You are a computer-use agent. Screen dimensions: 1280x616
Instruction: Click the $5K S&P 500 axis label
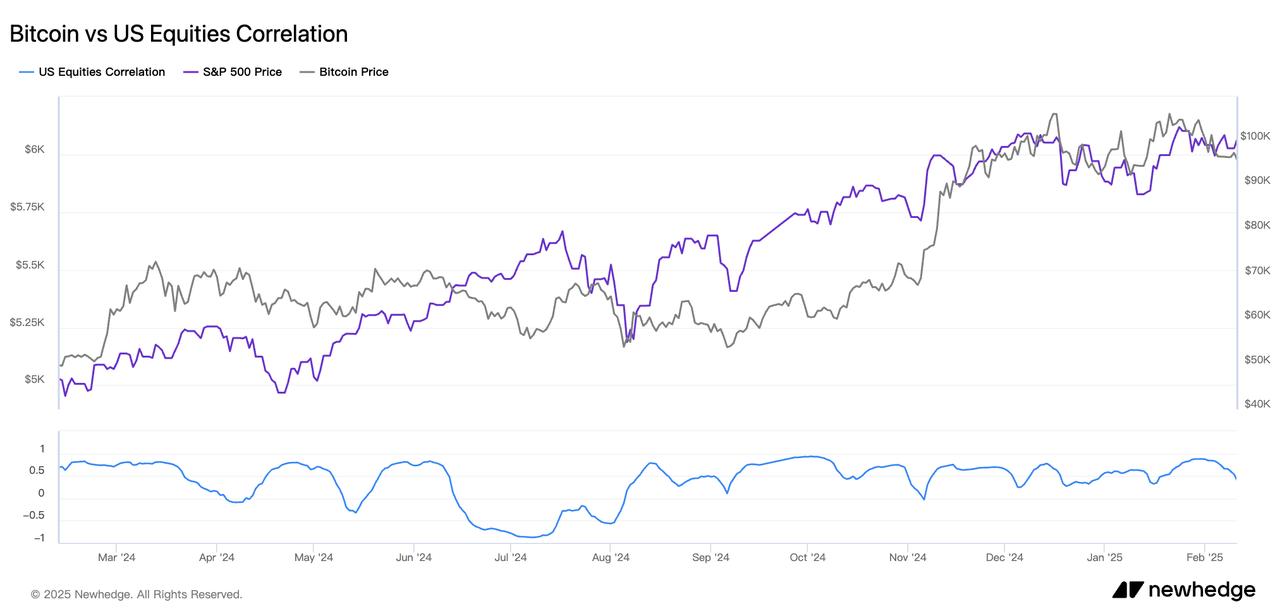(x=35, y=380)
